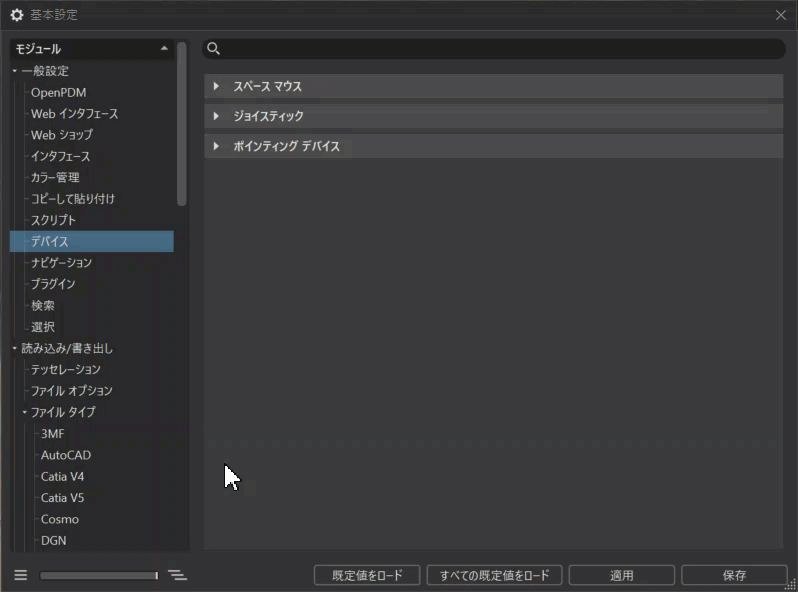
Task: Collapse the ファイル タイプ tree node
Action: (24, 412)
